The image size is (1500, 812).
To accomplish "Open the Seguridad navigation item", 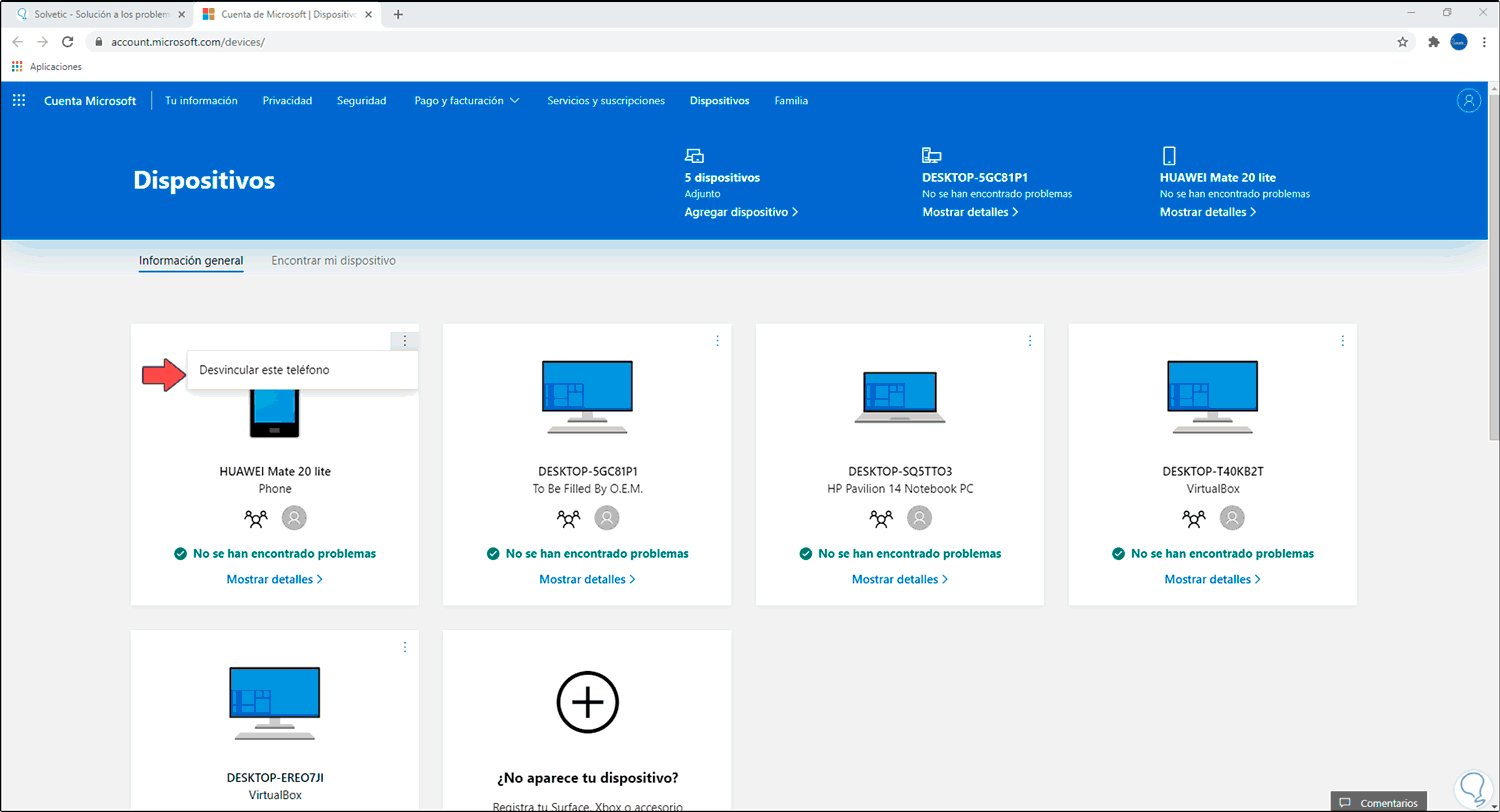I will (x=361, y=101).
